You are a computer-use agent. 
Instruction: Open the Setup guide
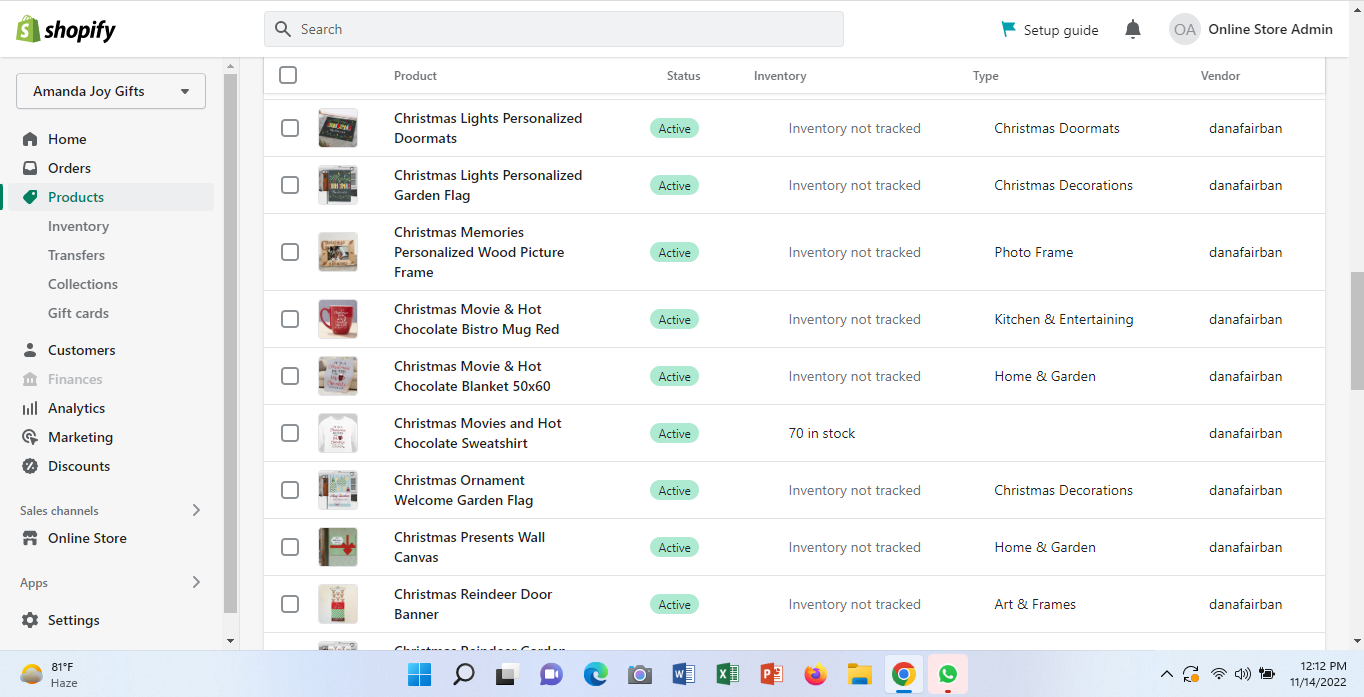pyautogui.click(x=1050, y=30)
